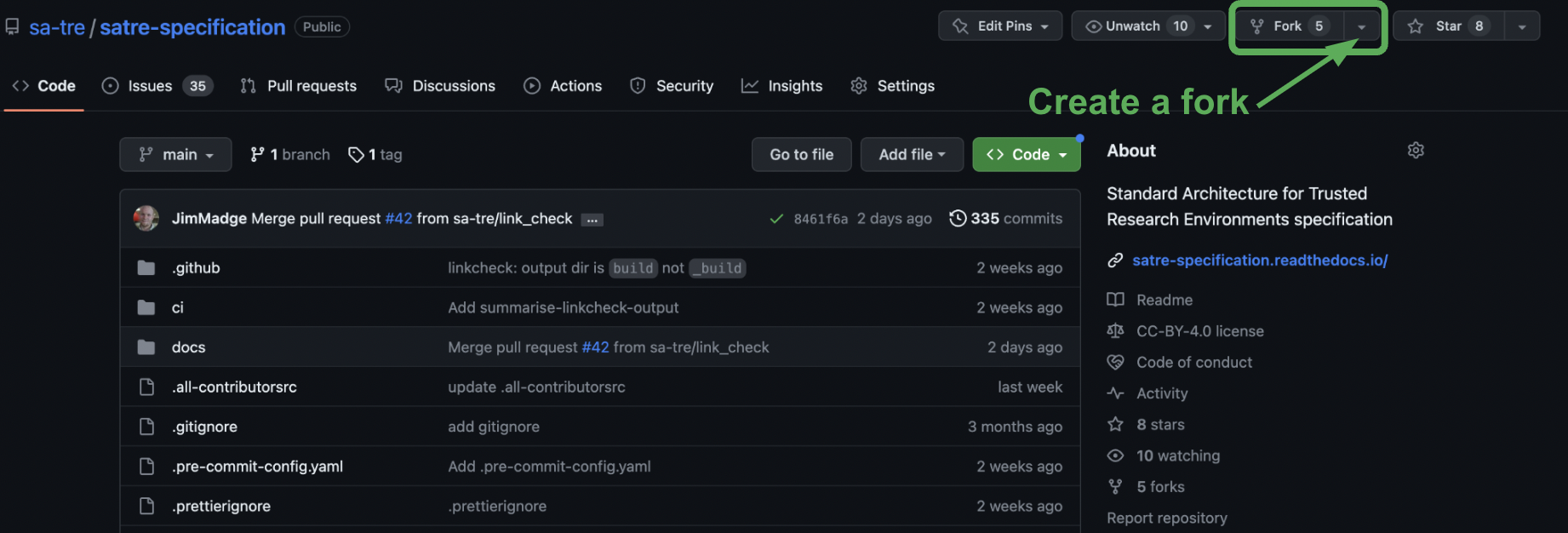Viewport: 1568px width, 533px height.
Task: Open the ci folder
Action: tap(177, 307)
